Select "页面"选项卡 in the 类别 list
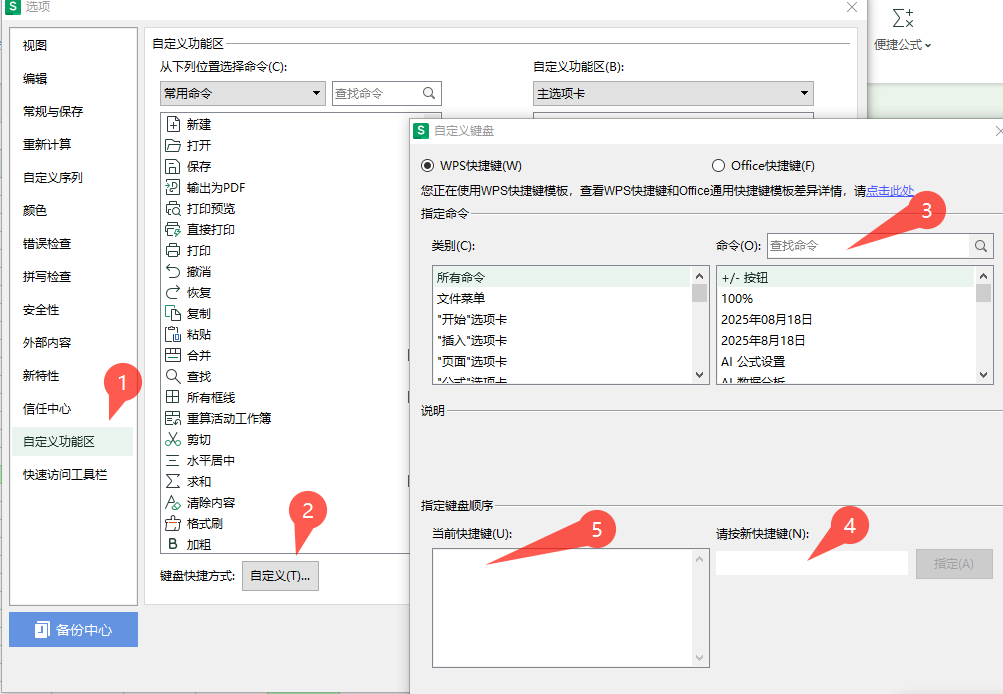Viewport: 1003px width, 694px height. point(562,361)
